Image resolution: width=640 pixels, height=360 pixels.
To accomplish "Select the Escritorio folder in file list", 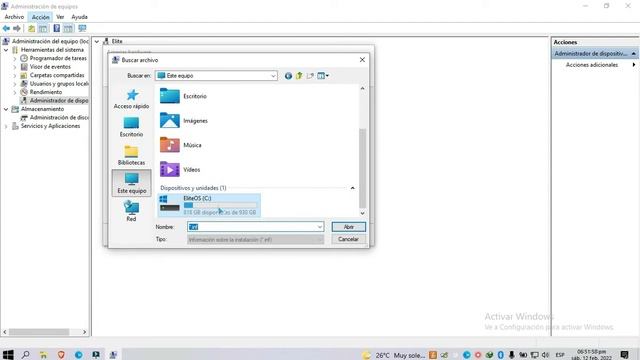I will tap(184, 96).
